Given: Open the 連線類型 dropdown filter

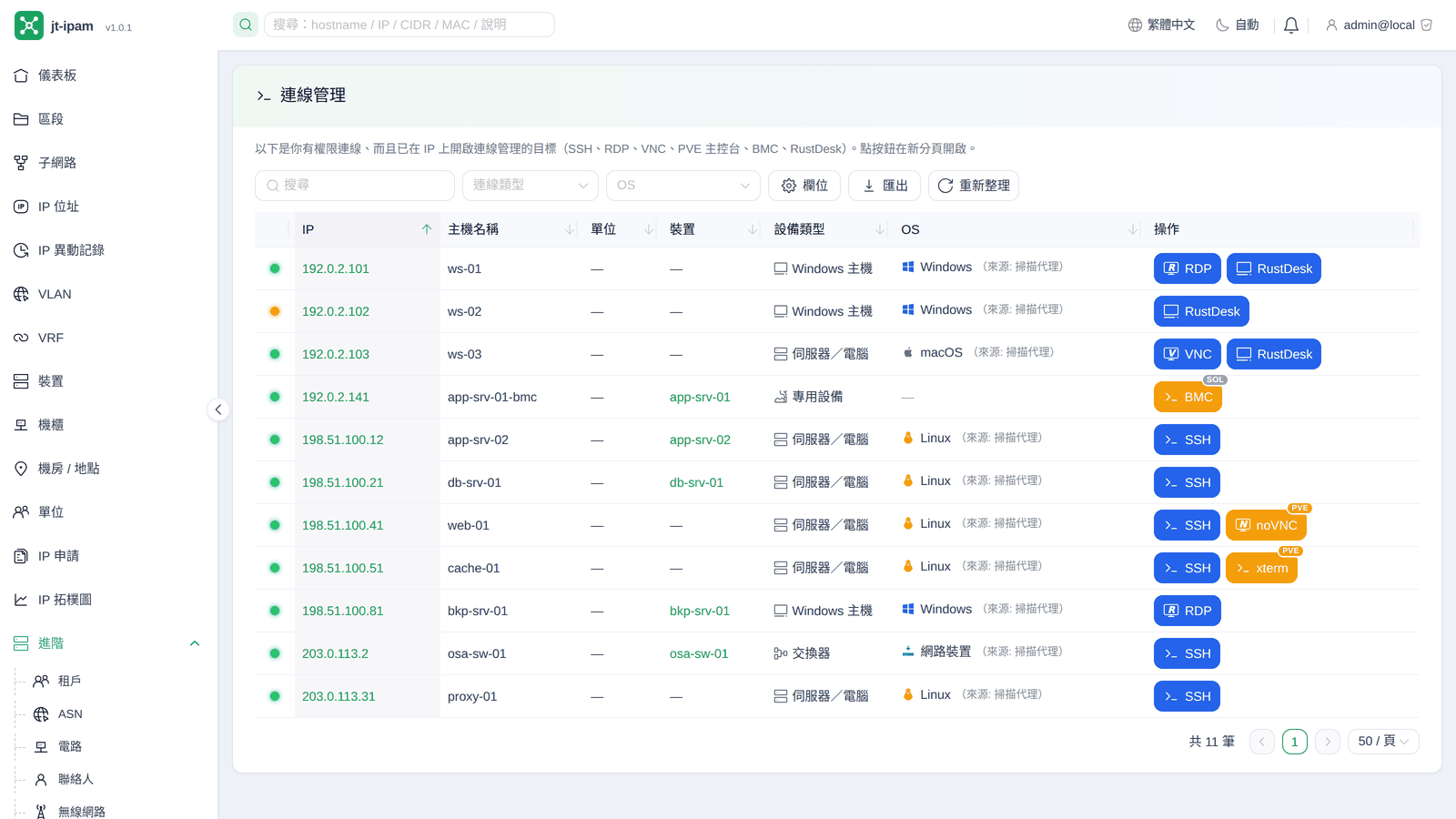Looking at the screenshot, I should coord(531,186).
